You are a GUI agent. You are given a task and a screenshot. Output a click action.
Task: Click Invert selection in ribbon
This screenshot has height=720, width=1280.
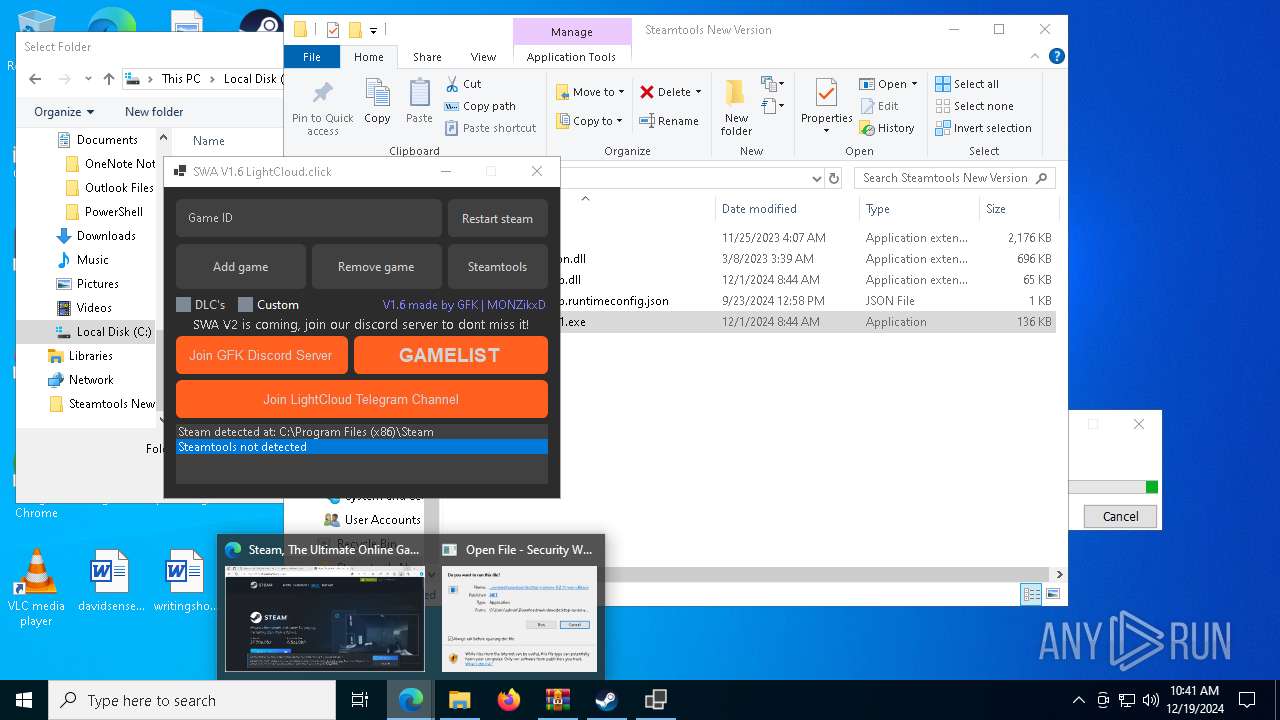(x=983, y=128)
